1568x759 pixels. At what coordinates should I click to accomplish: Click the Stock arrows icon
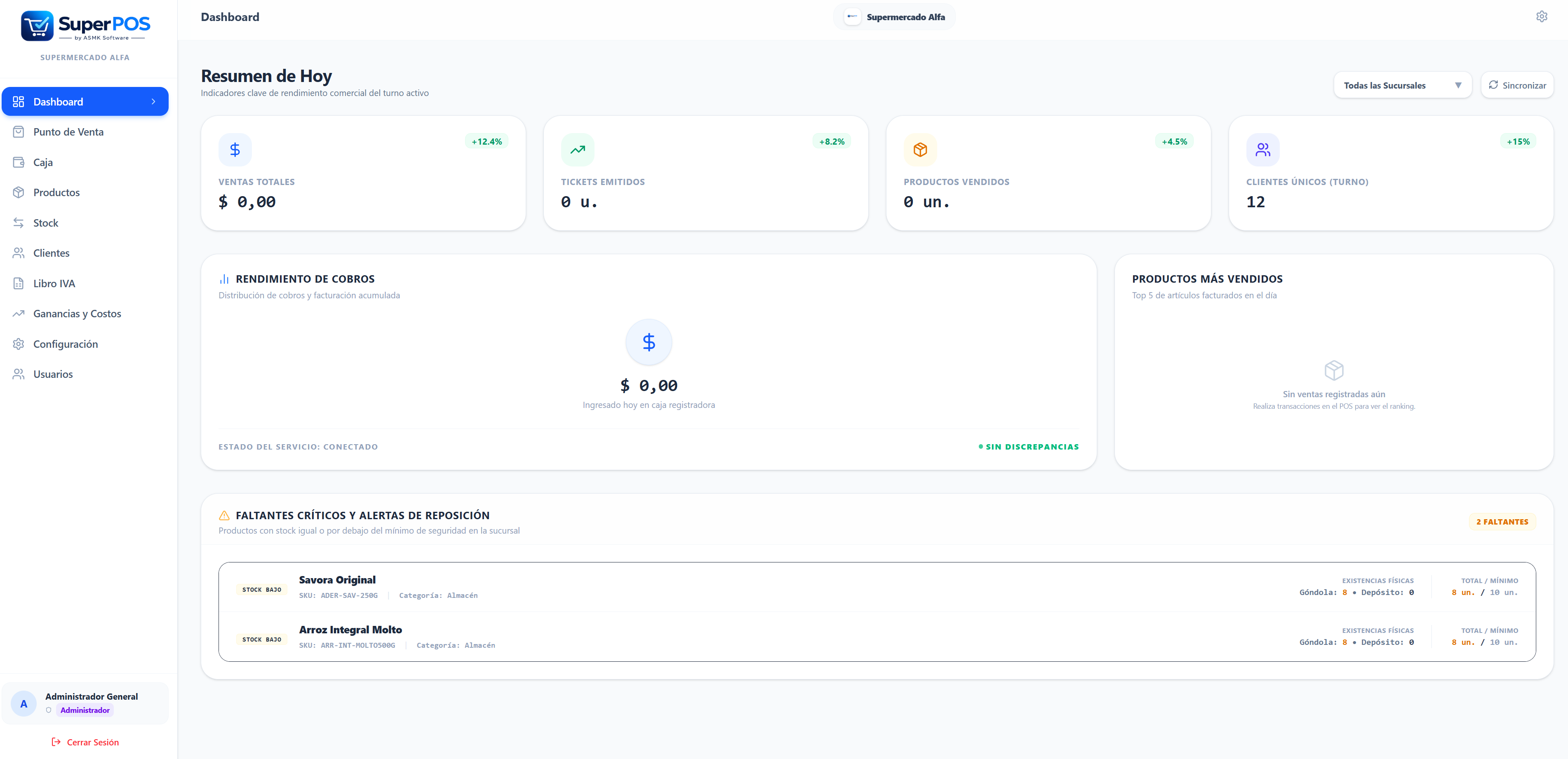point(18,223)
